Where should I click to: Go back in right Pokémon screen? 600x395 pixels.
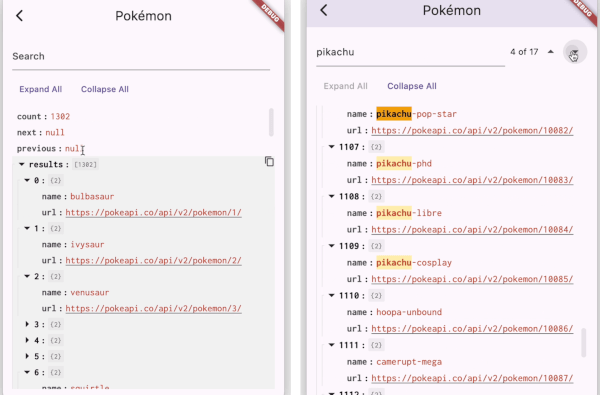point(324,10)
